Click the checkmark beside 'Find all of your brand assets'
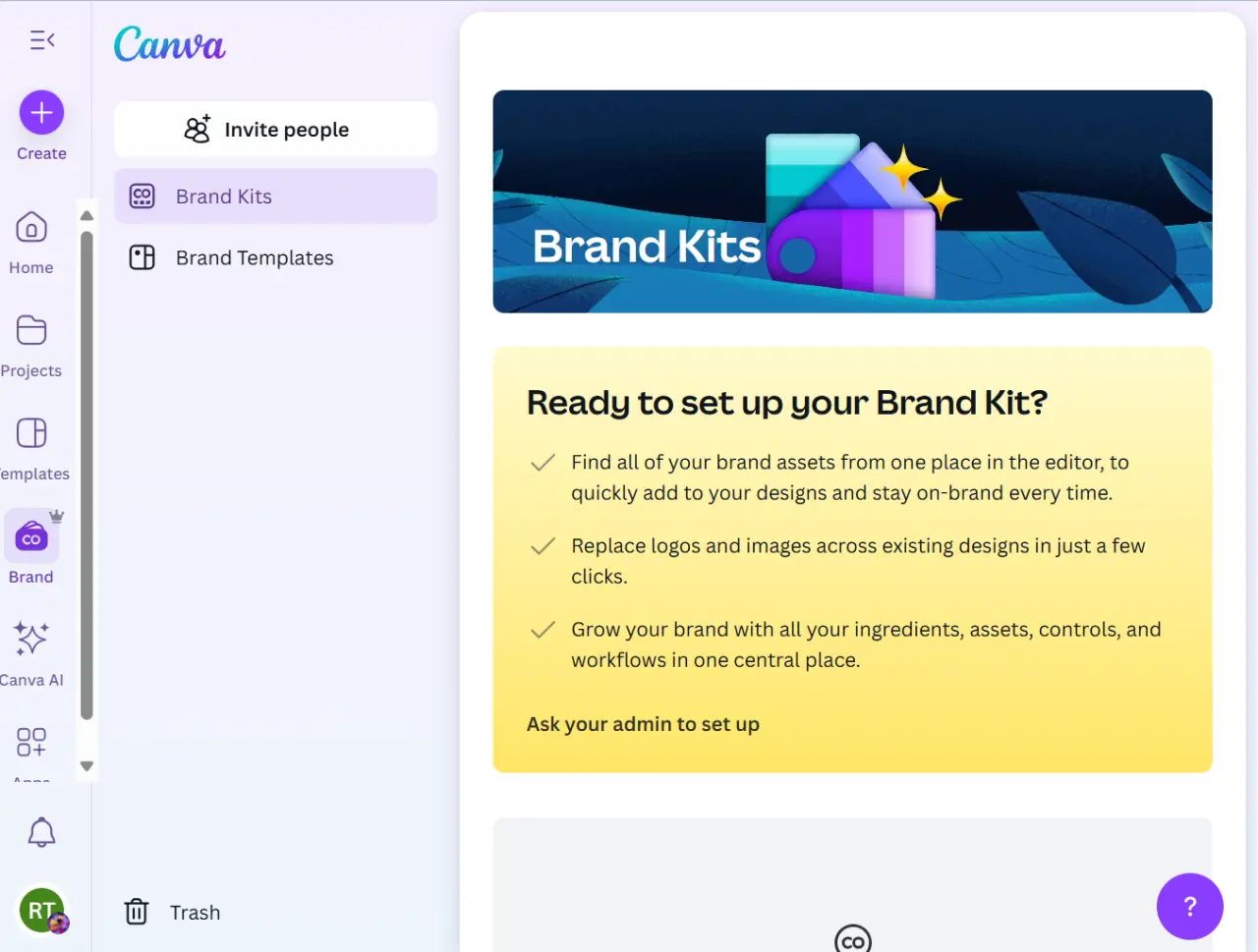The width and height of the screenshot is (1258, 952). 543,463
